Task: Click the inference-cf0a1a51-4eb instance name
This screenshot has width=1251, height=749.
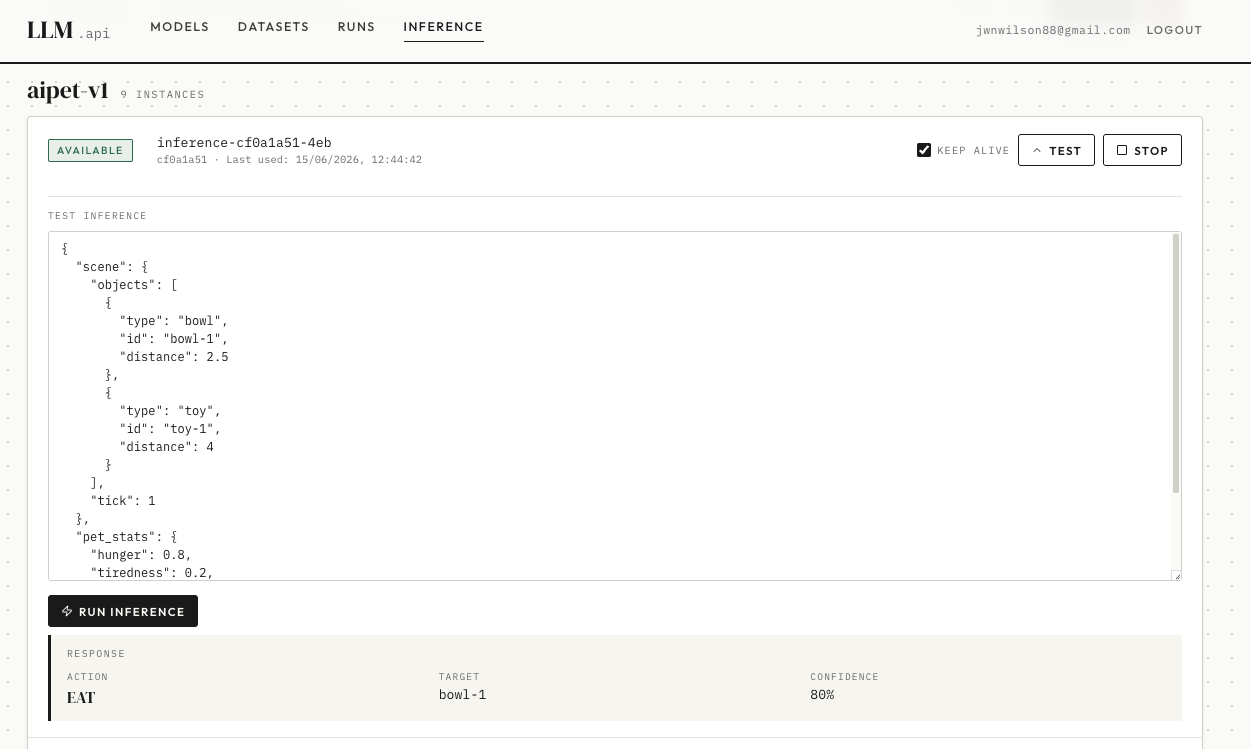Action: click(244, 143)
